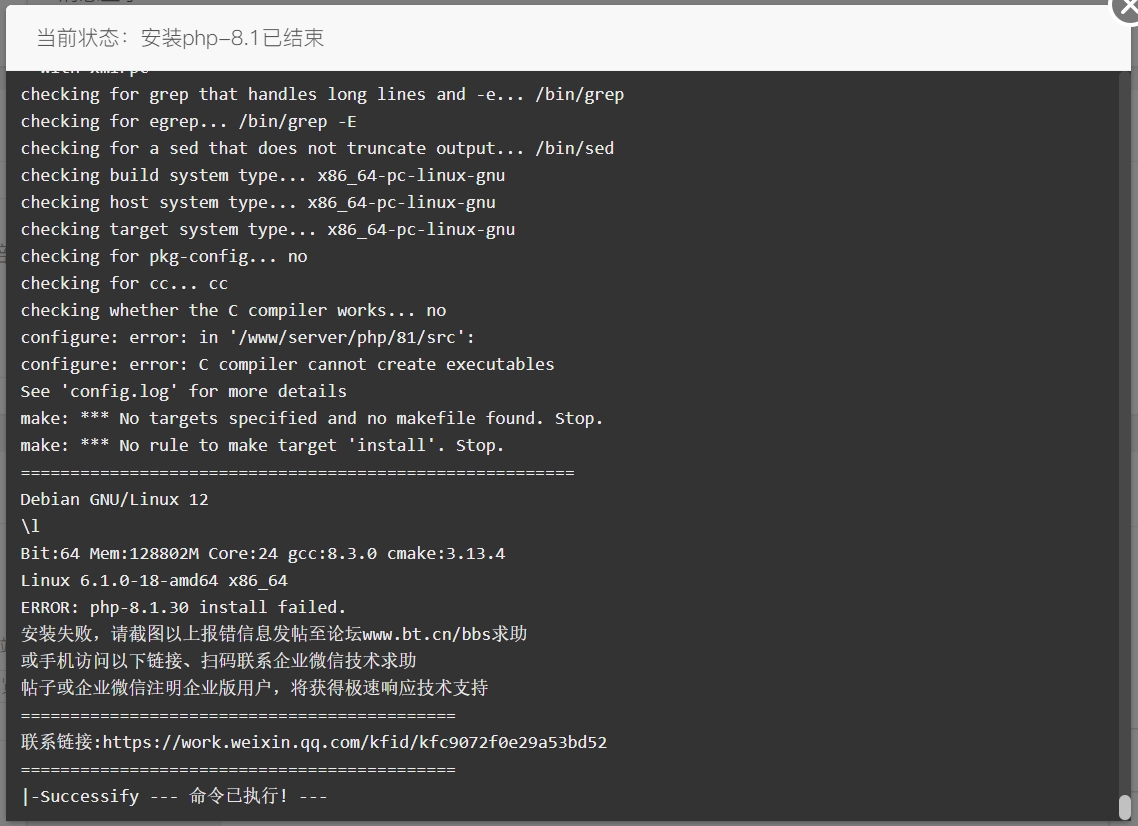The image size is (1138, 826).
Task: Close the PHP install log dialog
Action: [1127, 8]
